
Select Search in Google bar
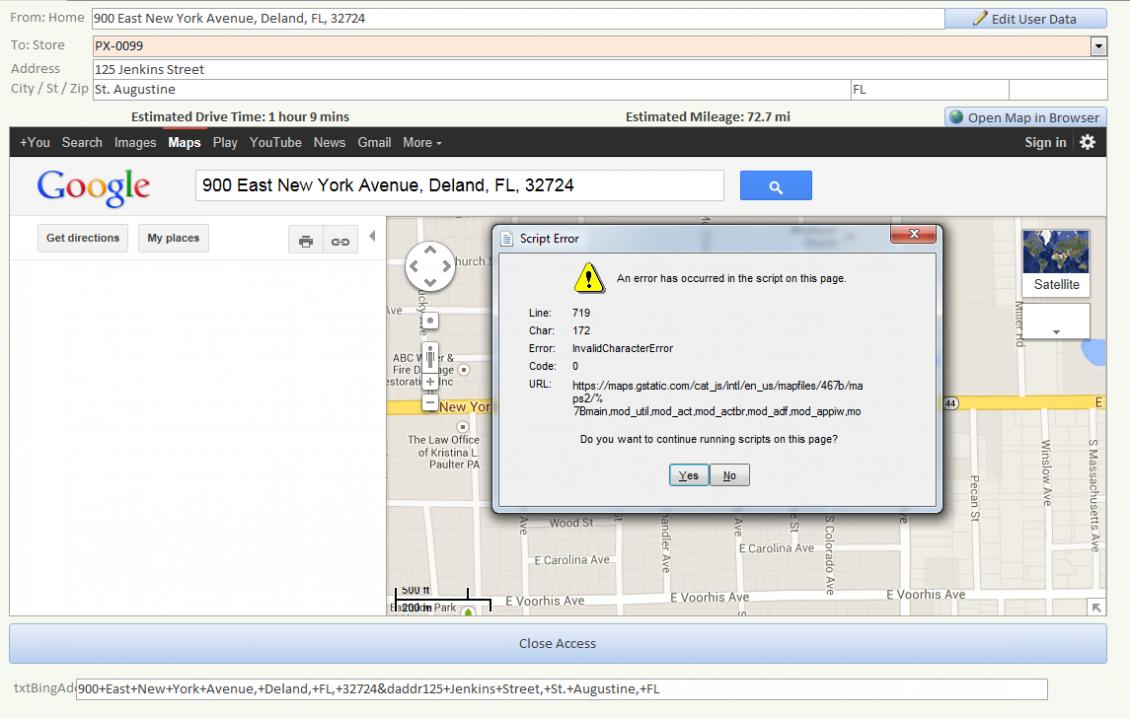click(82, 142)
